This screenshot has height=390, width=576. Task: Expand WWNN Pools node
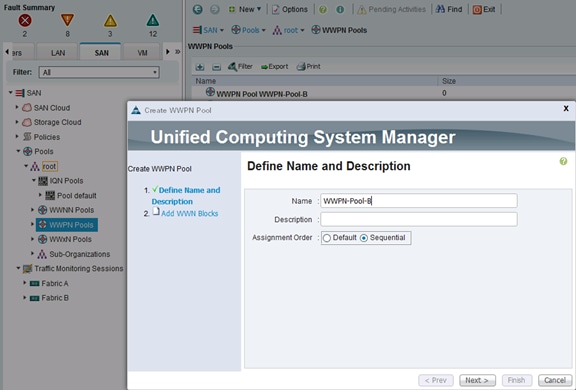tap(32, 210)
